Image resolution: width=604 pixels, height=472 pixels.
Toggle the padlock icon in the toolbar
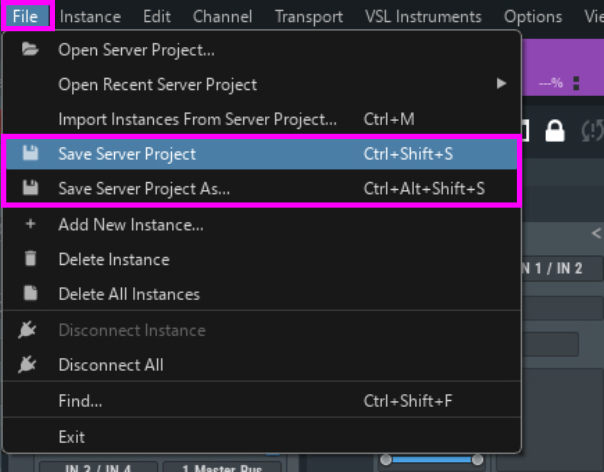[x=554, y=131]
